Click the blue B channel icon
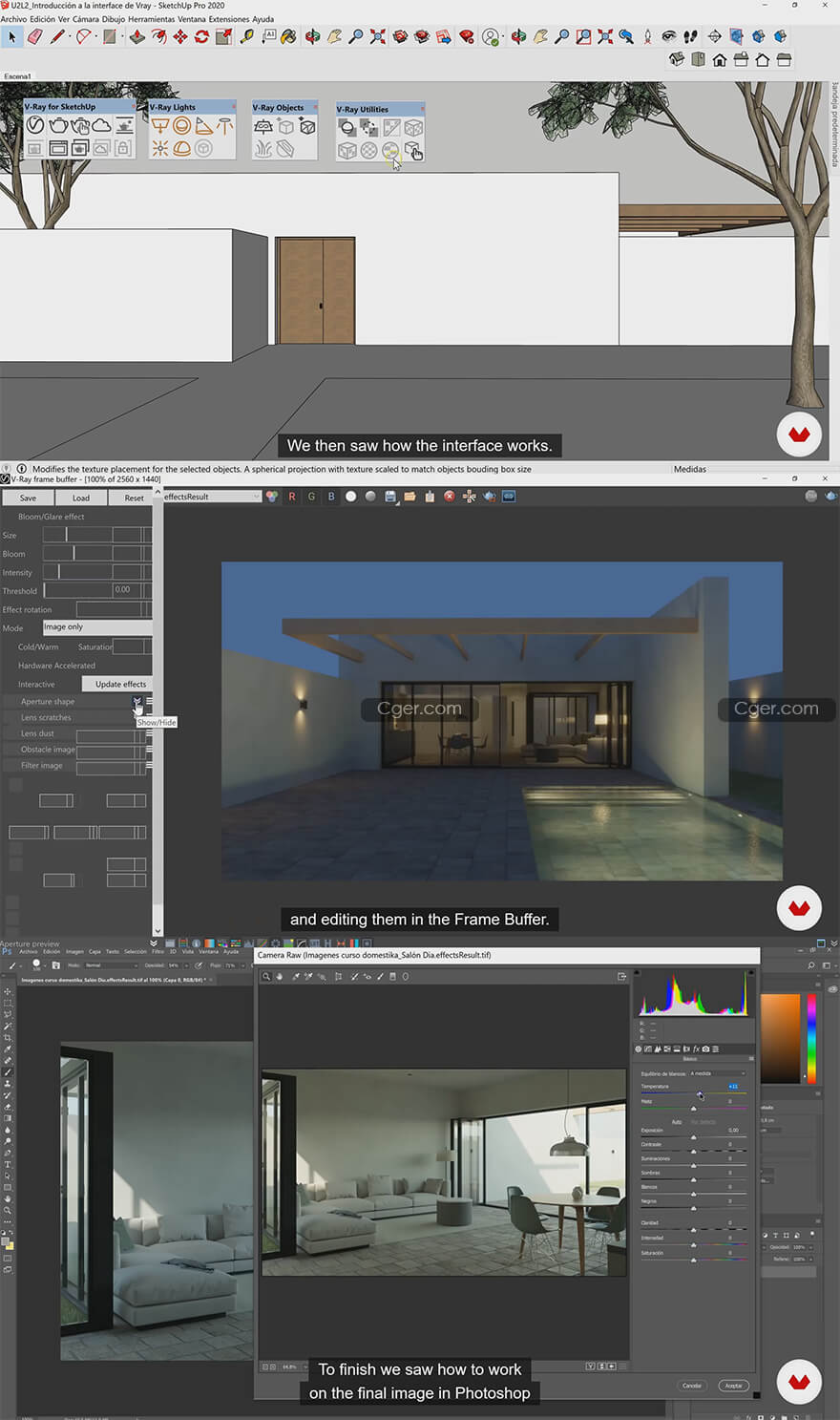This screenshot has height=1420, width=840. 331,497
